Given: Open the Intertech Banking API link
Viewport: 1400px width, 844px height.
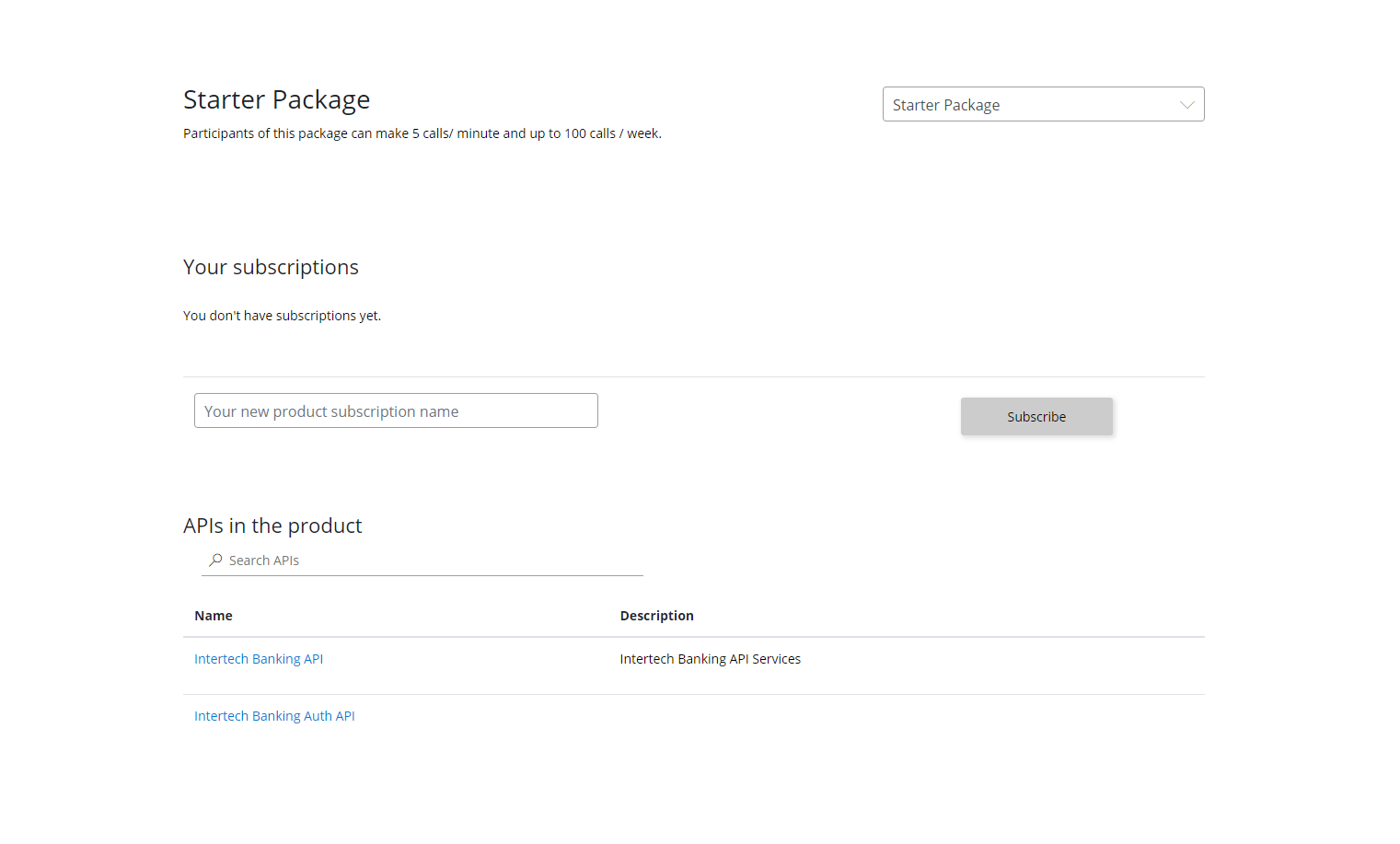Looking at the screenshot, I should tap(259, 659).
